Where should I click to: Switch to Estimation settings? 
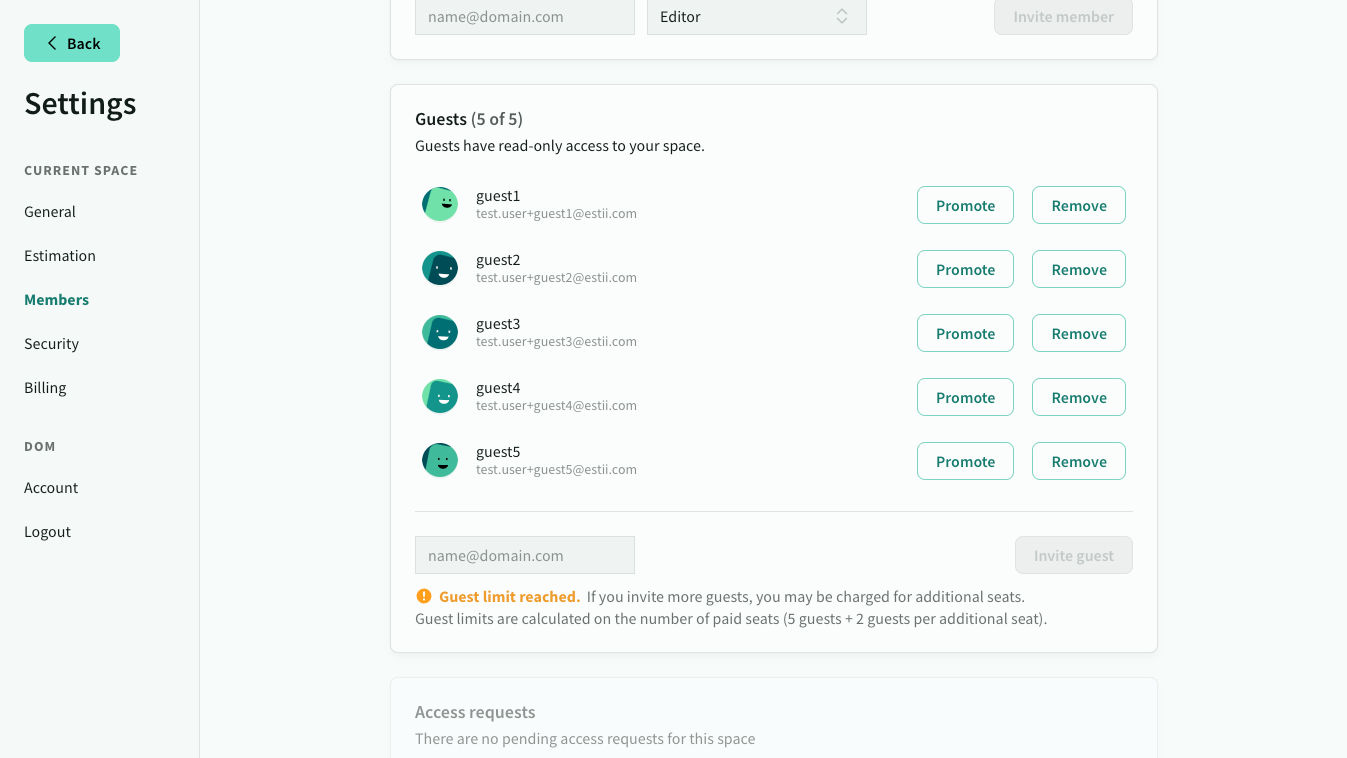click(60, 256)
